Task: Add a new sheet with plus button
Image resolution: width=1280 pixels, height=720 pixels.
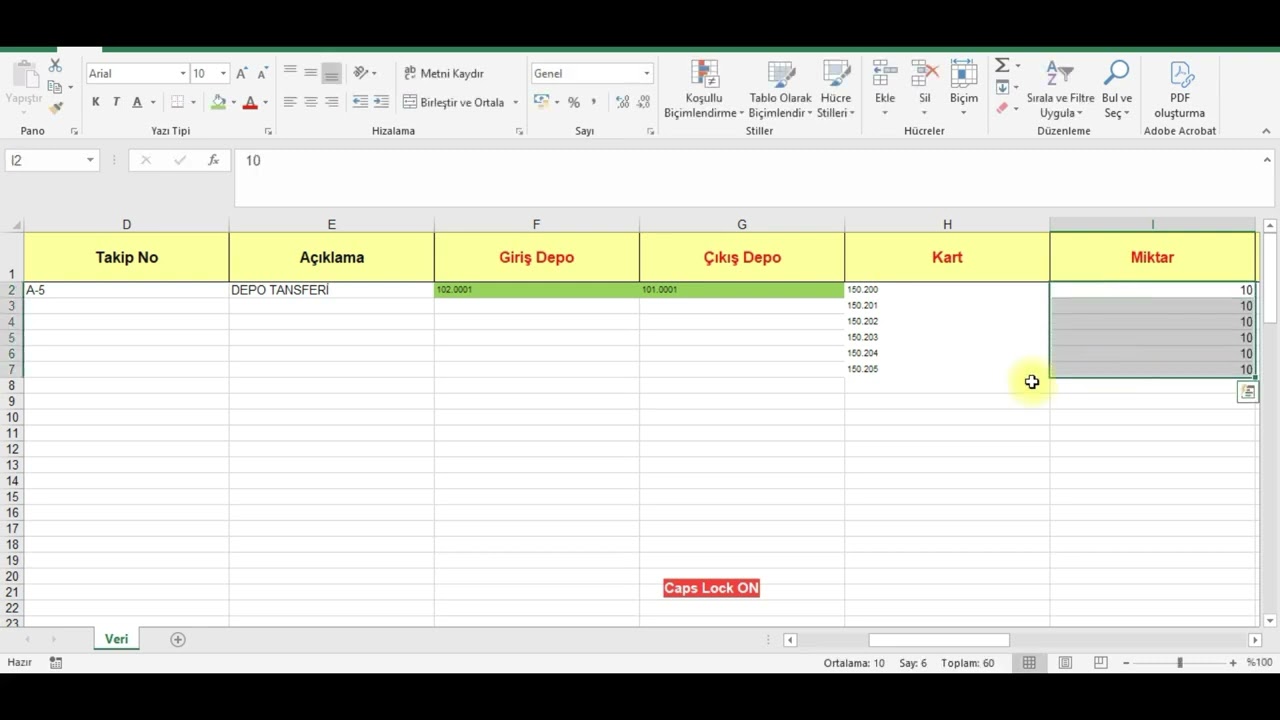Action: point(178,639)
